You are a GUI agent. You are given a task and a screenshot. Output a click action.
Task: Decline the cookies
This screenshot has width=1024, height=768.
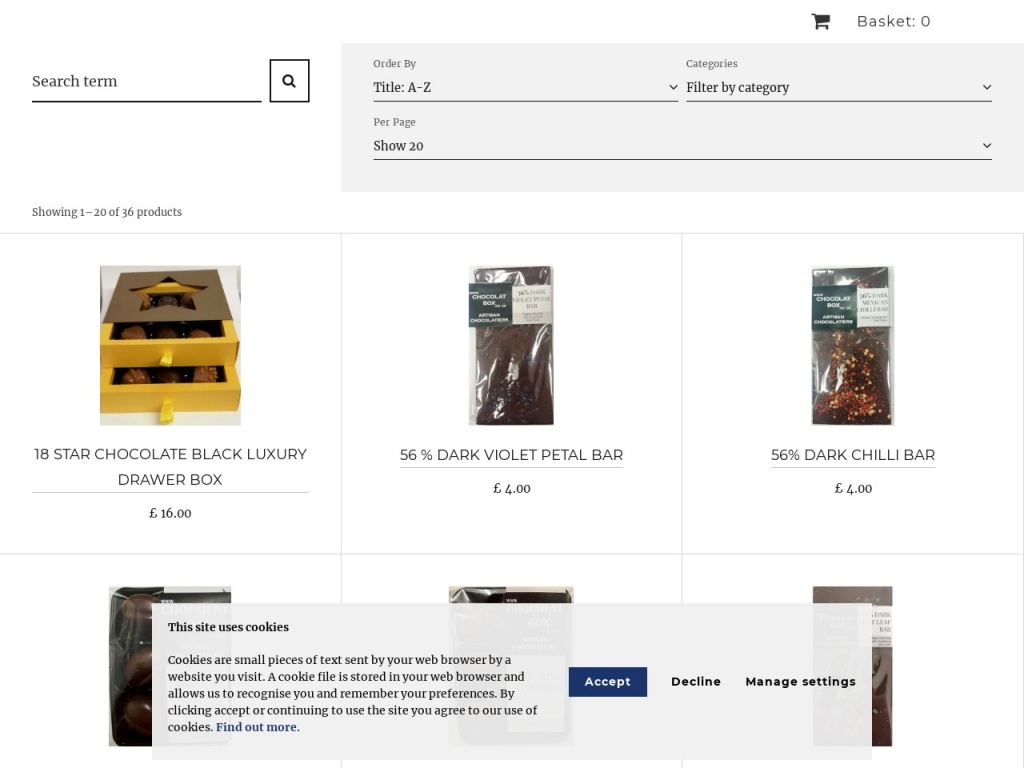point(695,682)
